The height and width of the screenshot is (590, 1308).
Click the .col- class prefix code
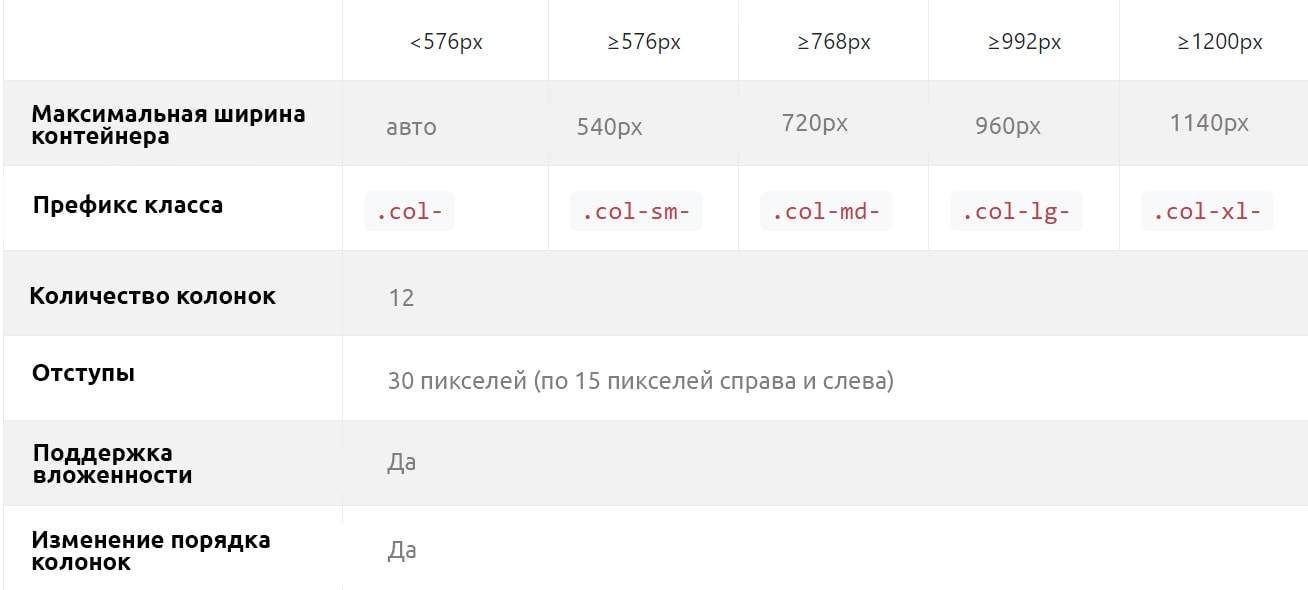(x=409, y=212)
